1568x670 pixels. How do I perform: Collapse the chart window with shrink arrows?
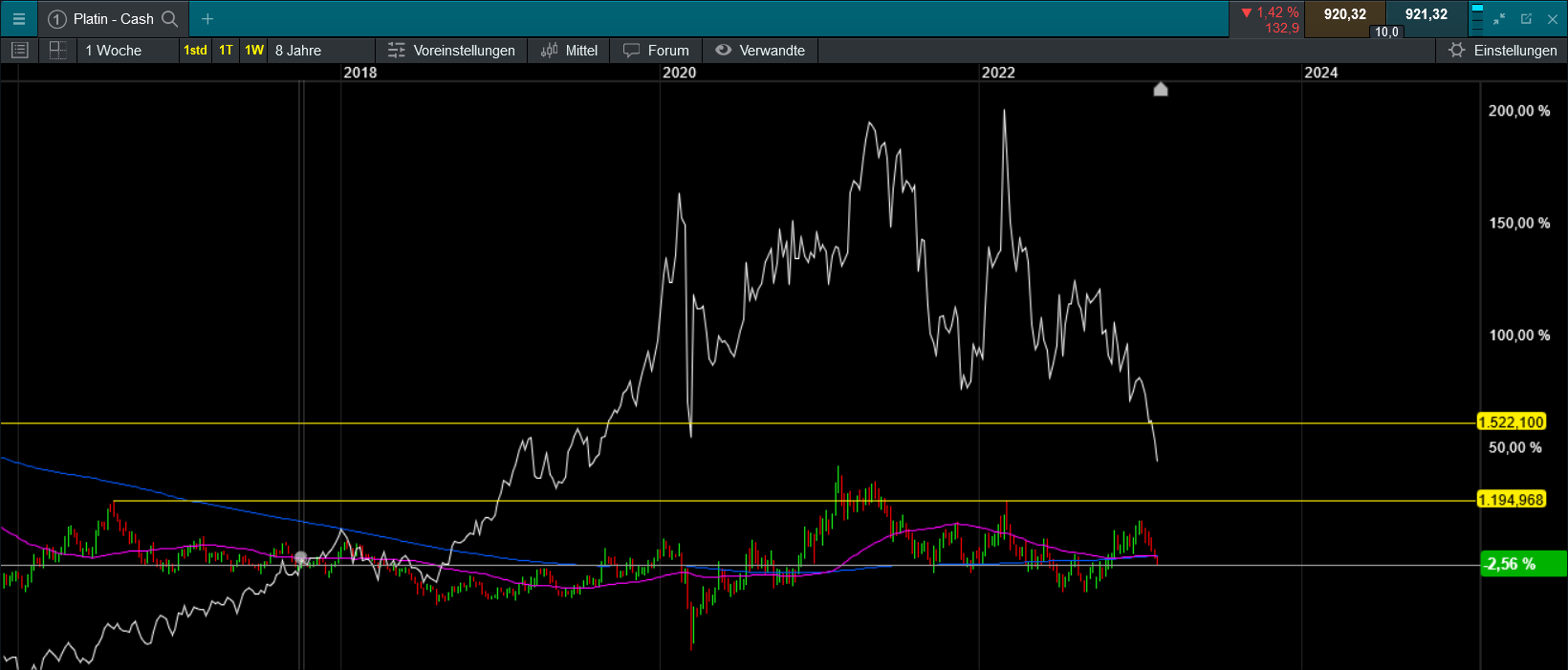tap(1499, 19)
